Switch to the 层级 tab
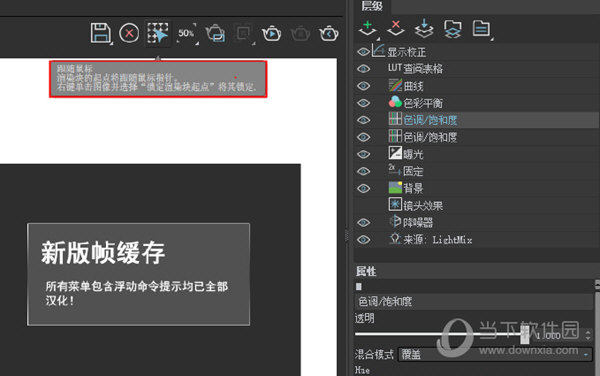The height and width of the screenshot is (376, 600). (x=372, y=6)
